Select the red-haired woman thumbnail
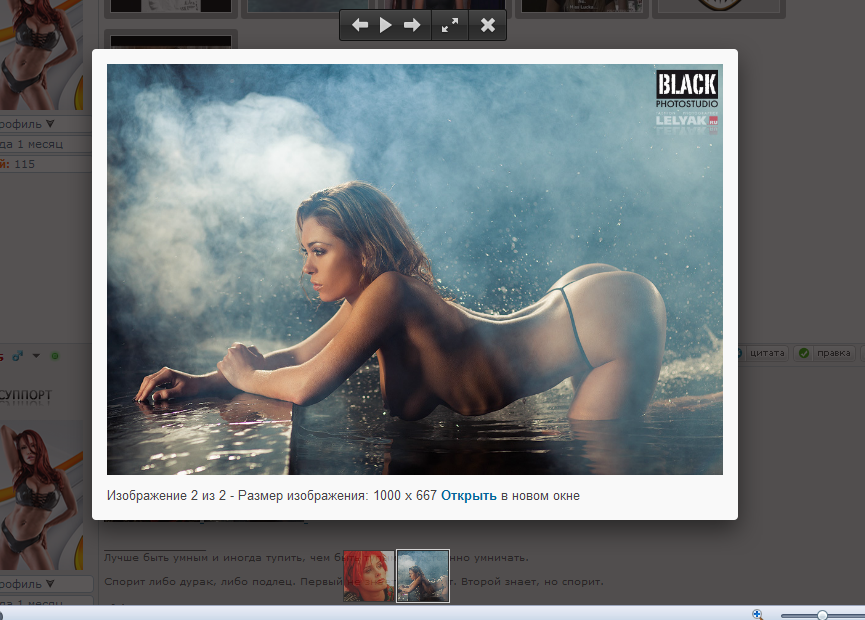This screenshot has width=865, height=620. pyautogui.click(x=368, y=576)
